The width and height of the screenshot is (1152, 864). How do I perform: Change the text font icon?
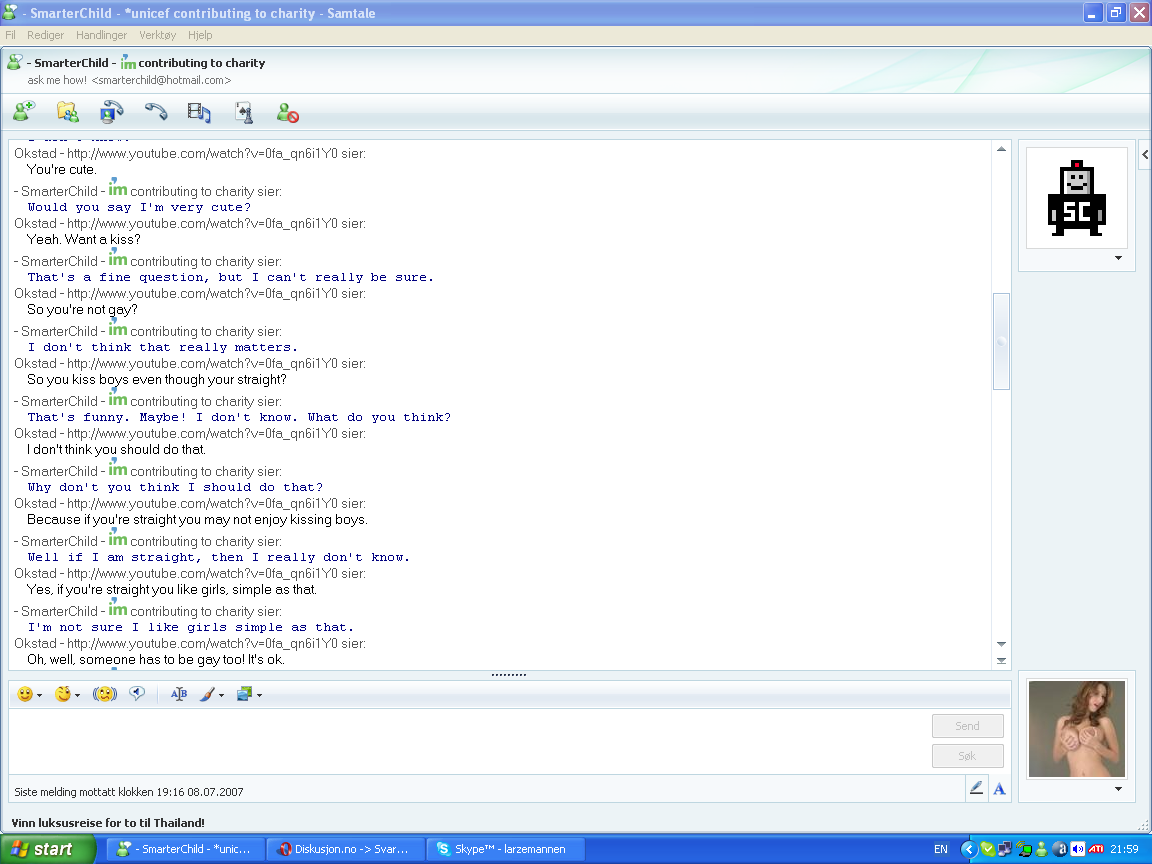tap(179, 694)
